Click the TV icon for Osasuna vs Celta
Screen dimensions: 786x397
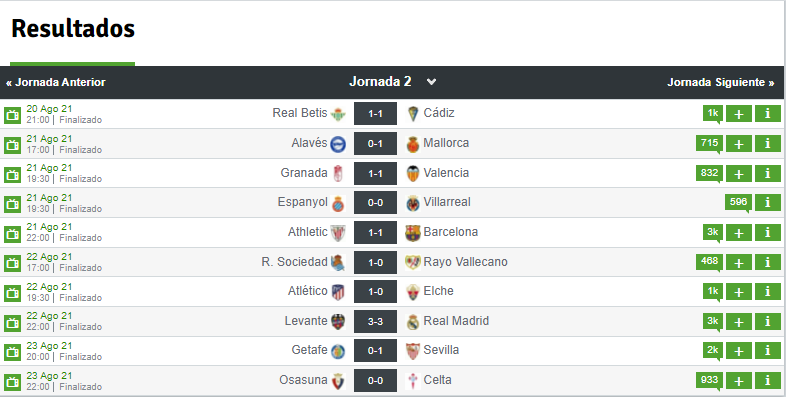[13, 382]
